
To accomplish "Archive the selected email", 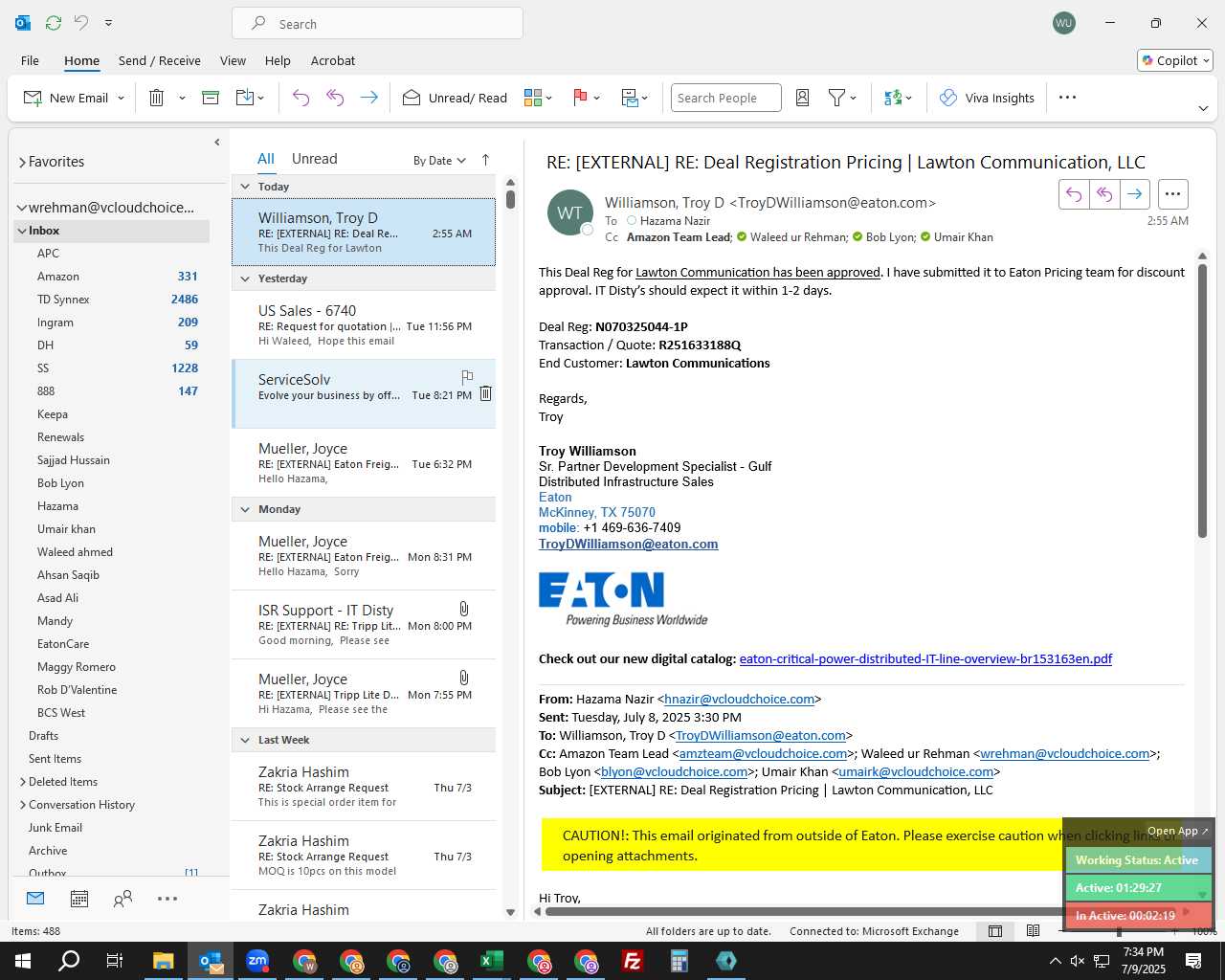I will coord(211,98).
